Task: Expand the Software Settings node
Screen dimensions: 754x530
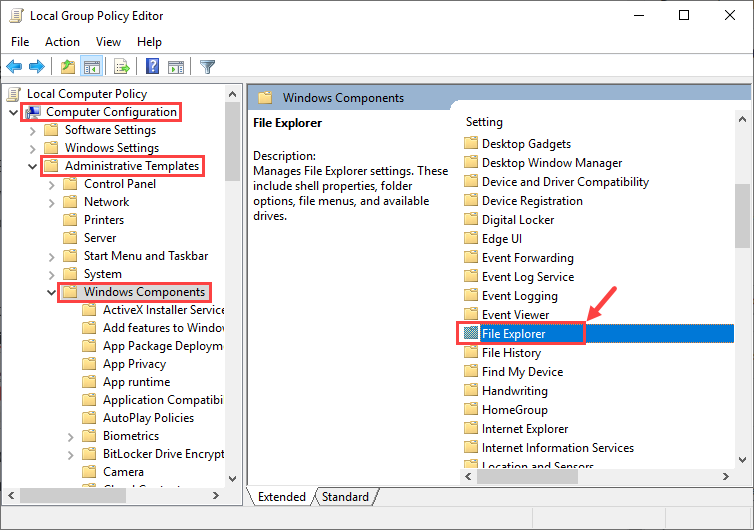Action: pos(33,130)
